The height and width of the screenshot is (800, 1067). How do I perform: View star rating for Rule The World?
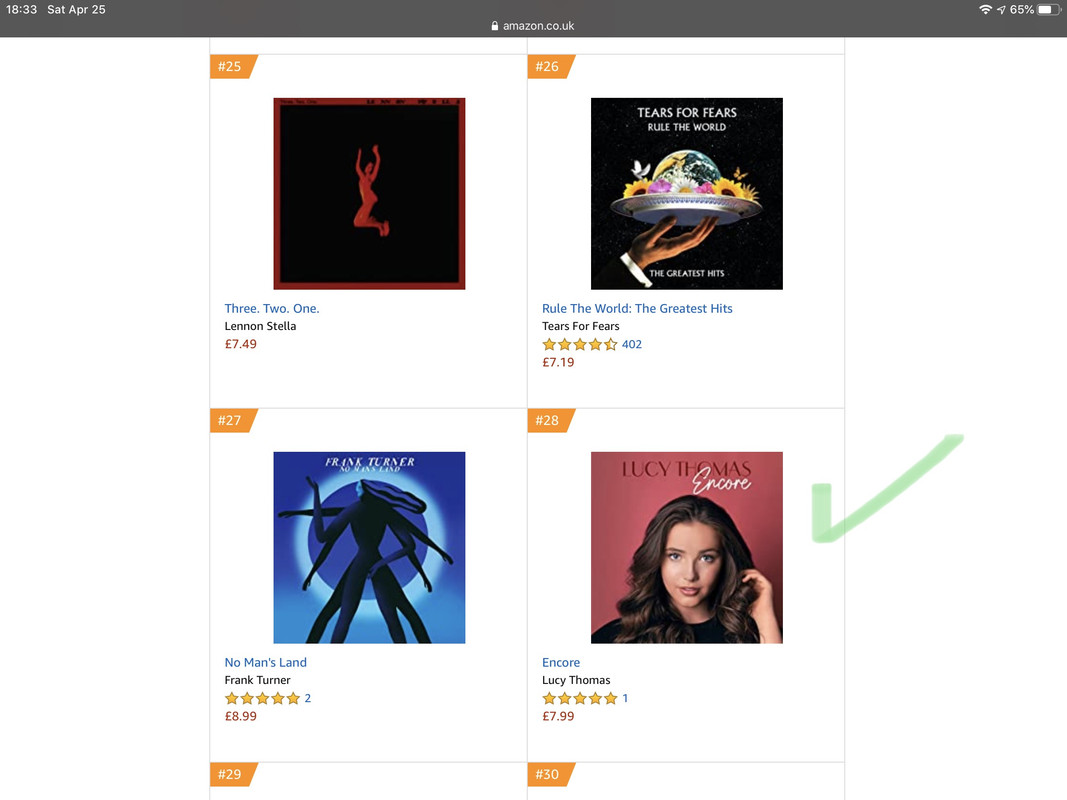(580, 344)
